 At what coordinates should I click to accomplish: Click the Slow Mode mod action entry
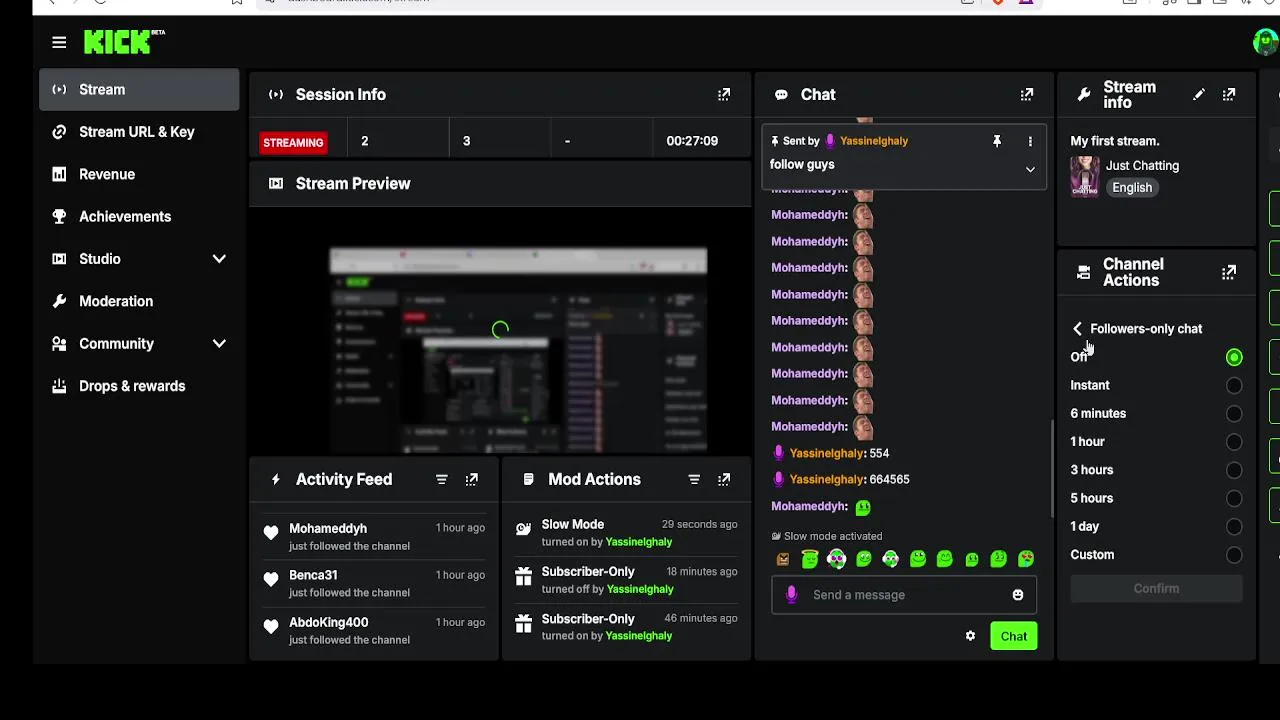click(626, 533)
